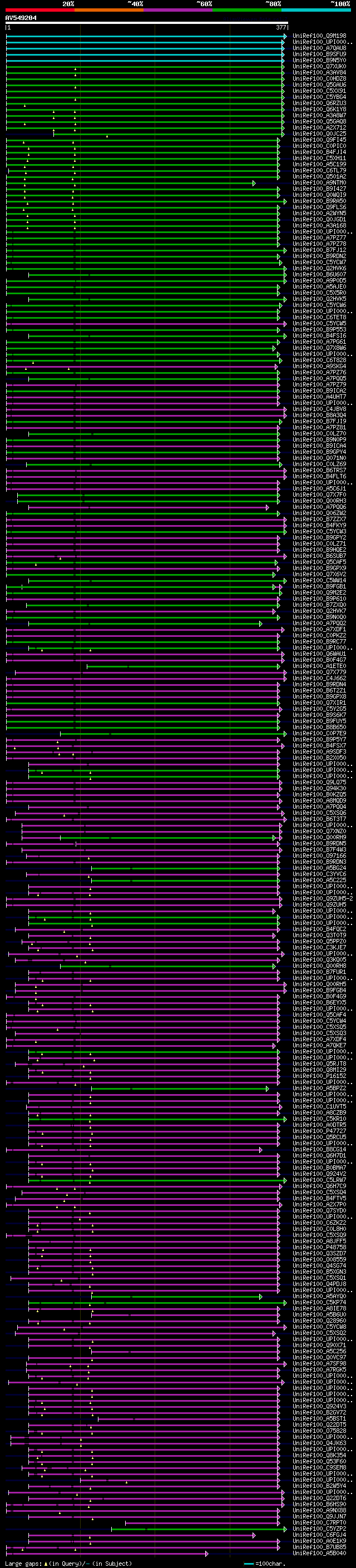Select the UniRef100_B6SUB7 entry
This screenshot has width=356, height=1568.
click(x=319, y=556)
